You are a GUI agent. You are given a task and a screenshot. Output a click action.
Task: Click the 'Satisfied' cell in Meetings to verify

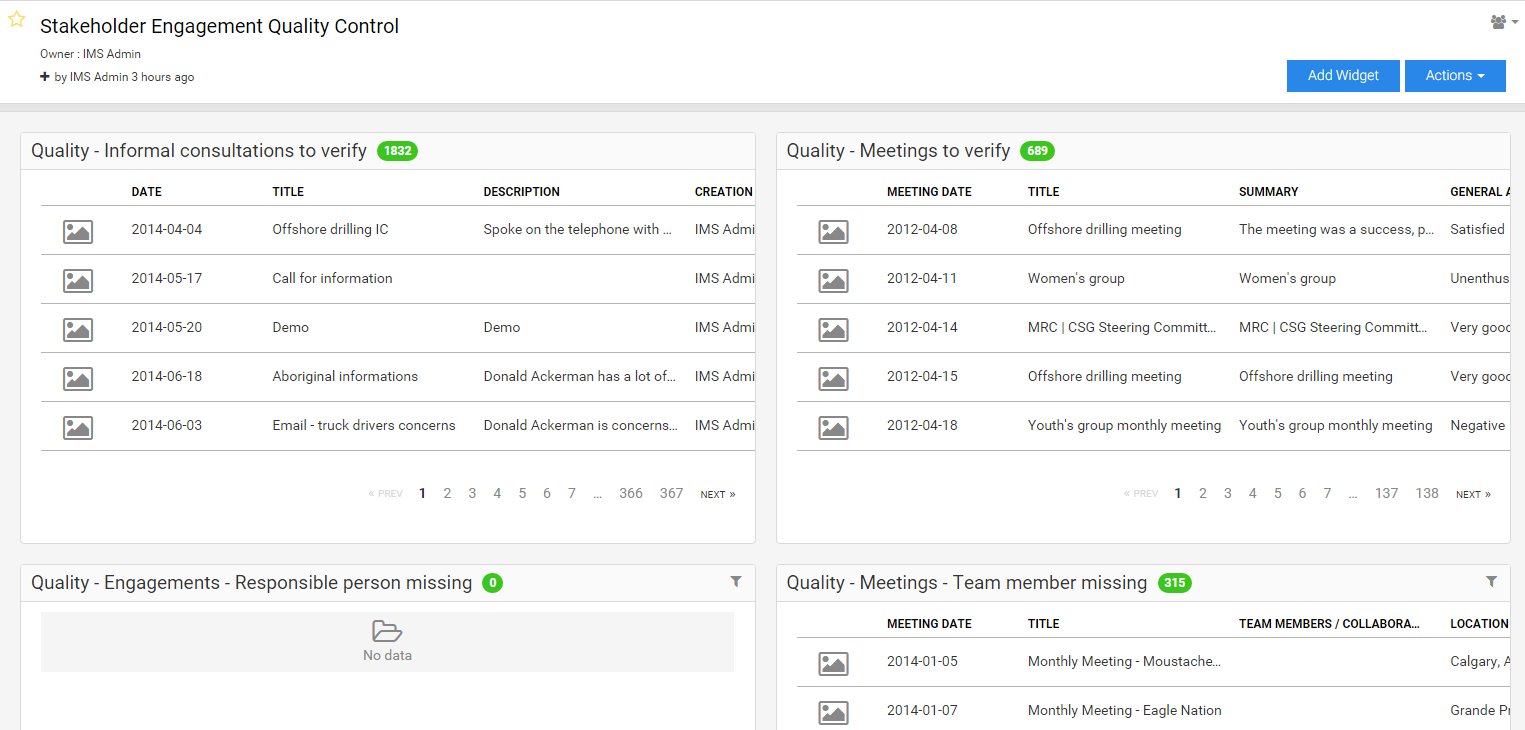[x=1477, y=230]
